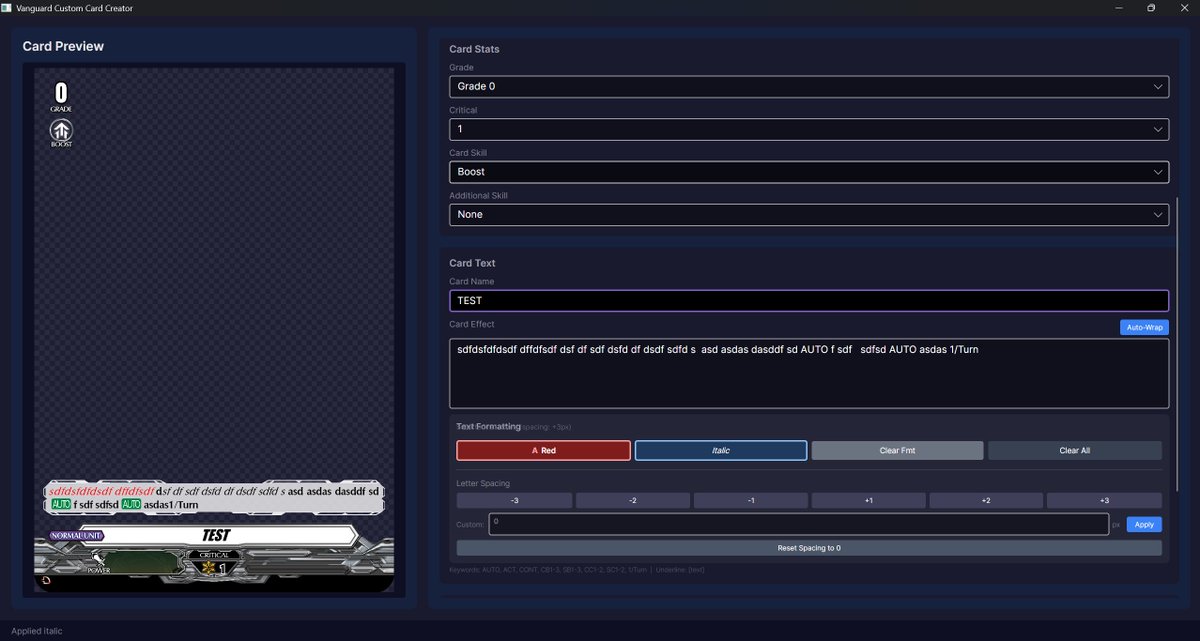
Task: Expand the Card Skill dropdown
Action: pos(808,171)
